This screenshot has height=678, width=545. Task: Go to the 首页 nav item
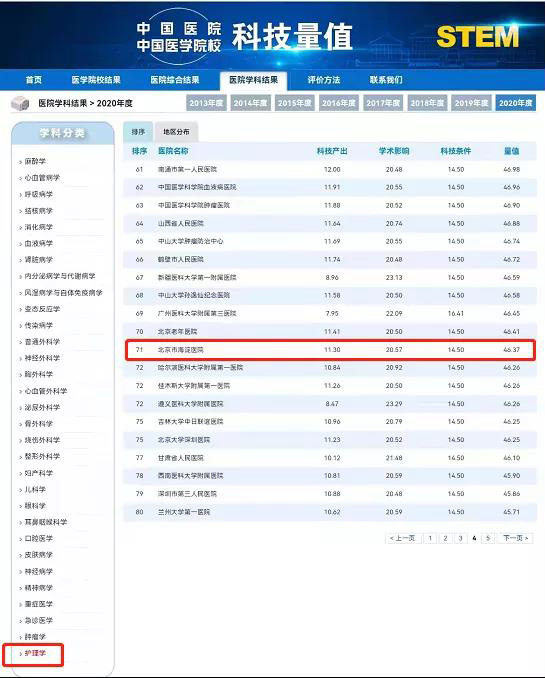coord(34,80)
